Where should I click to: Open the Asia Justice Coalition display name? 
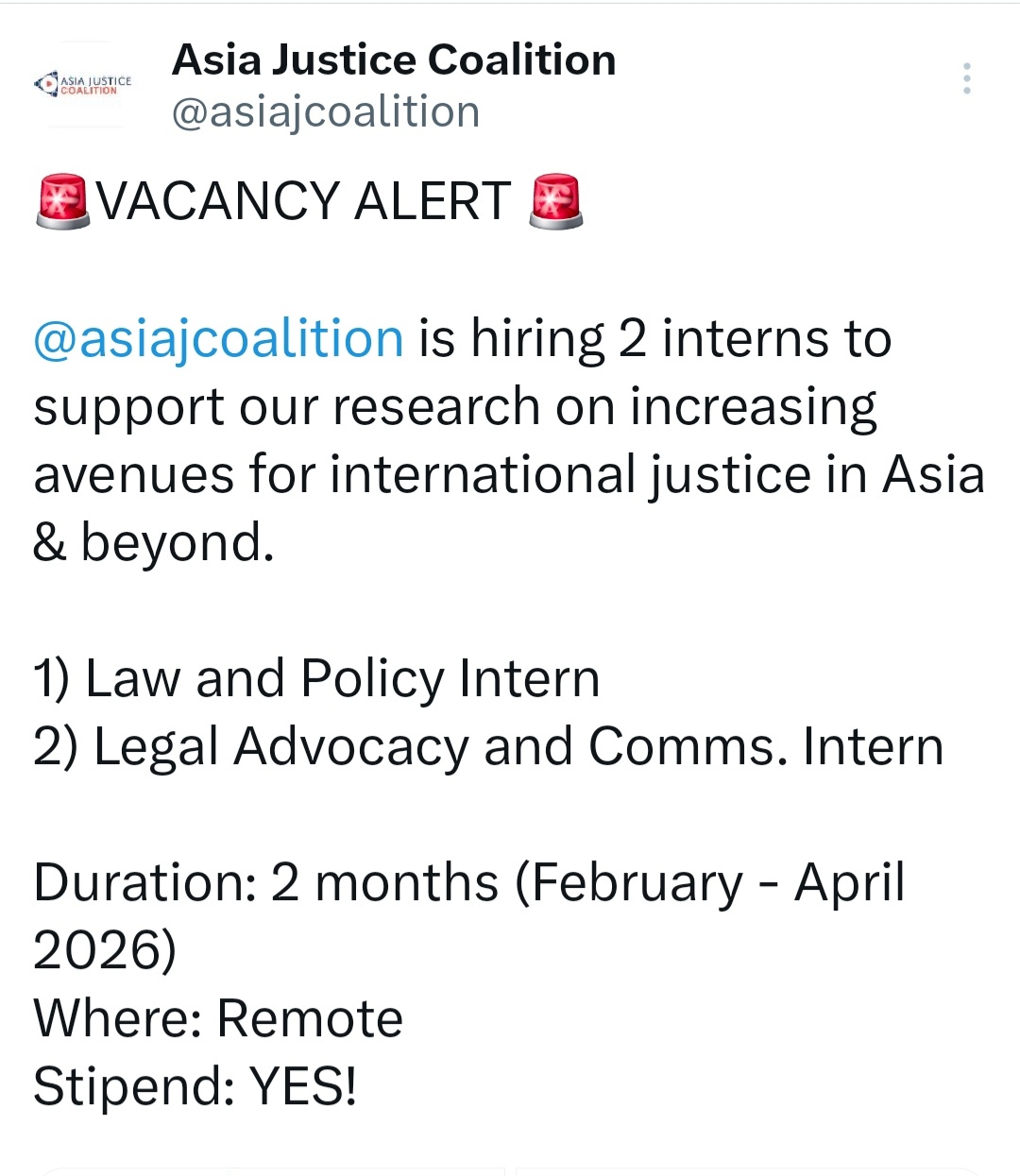[x=394, y=60]
